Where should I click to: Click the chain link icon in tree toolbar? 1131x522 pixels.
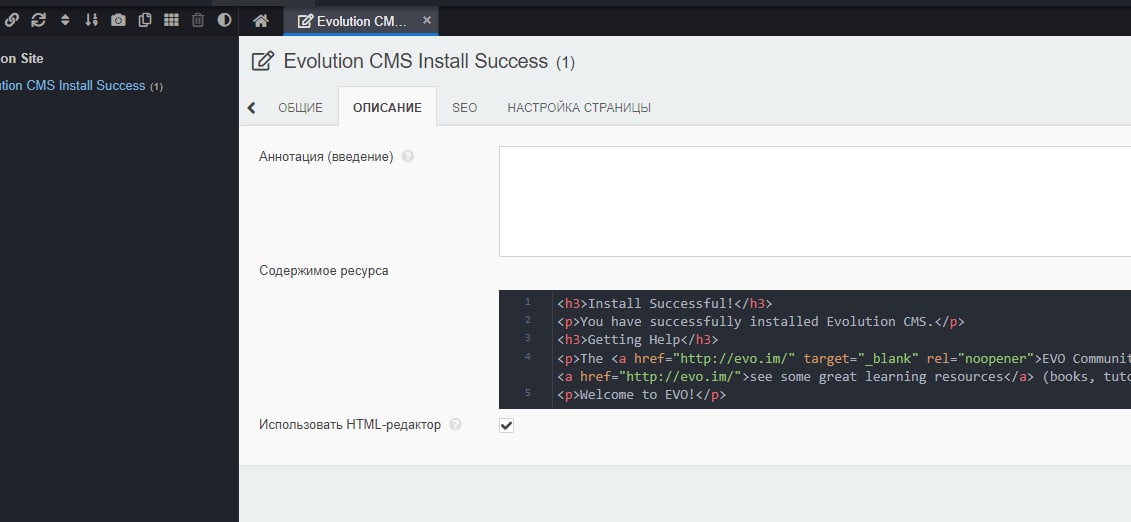[12, 20]
